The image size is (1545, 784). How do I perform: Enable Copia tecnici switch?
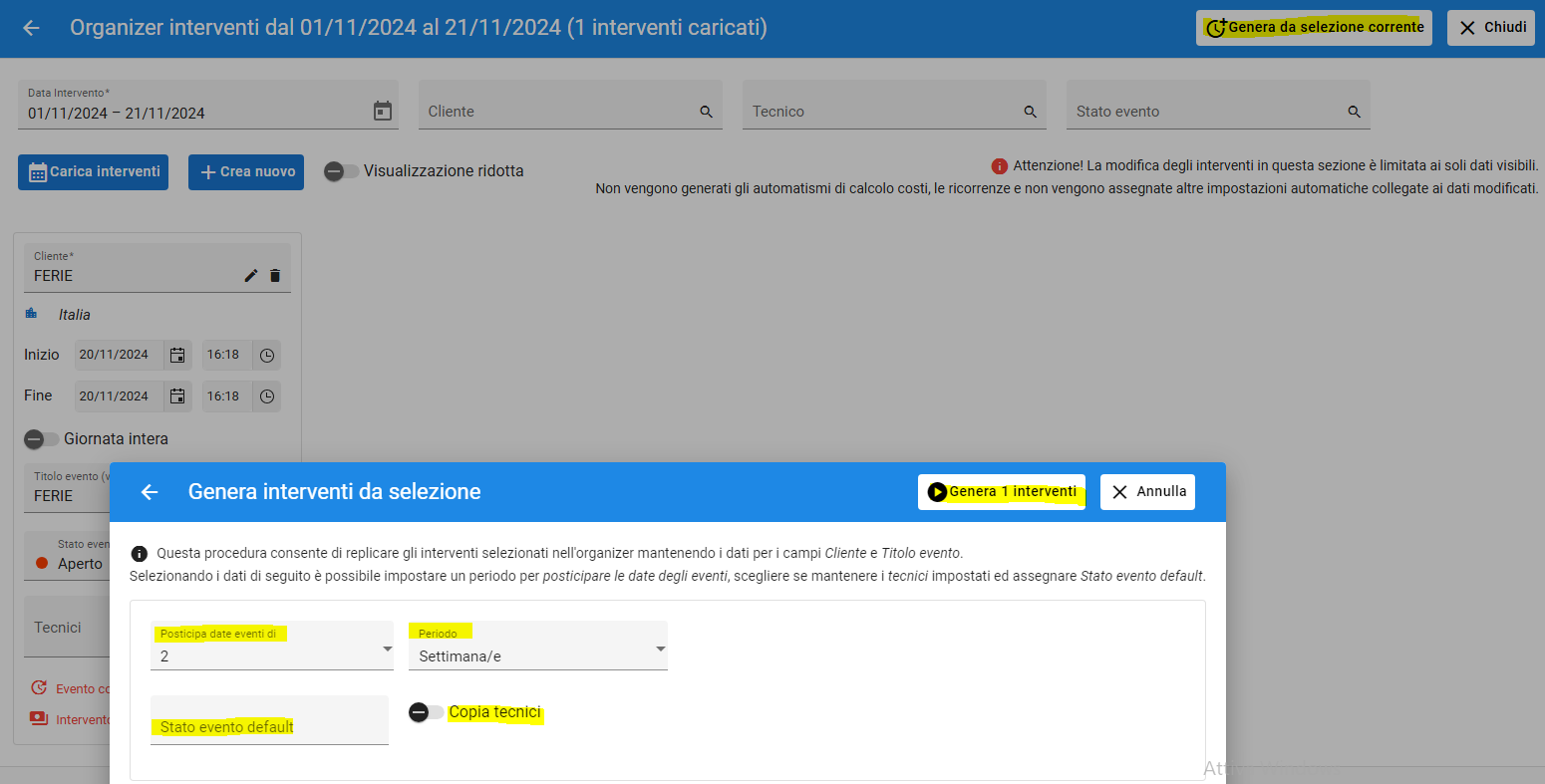[x=427, y=712]
